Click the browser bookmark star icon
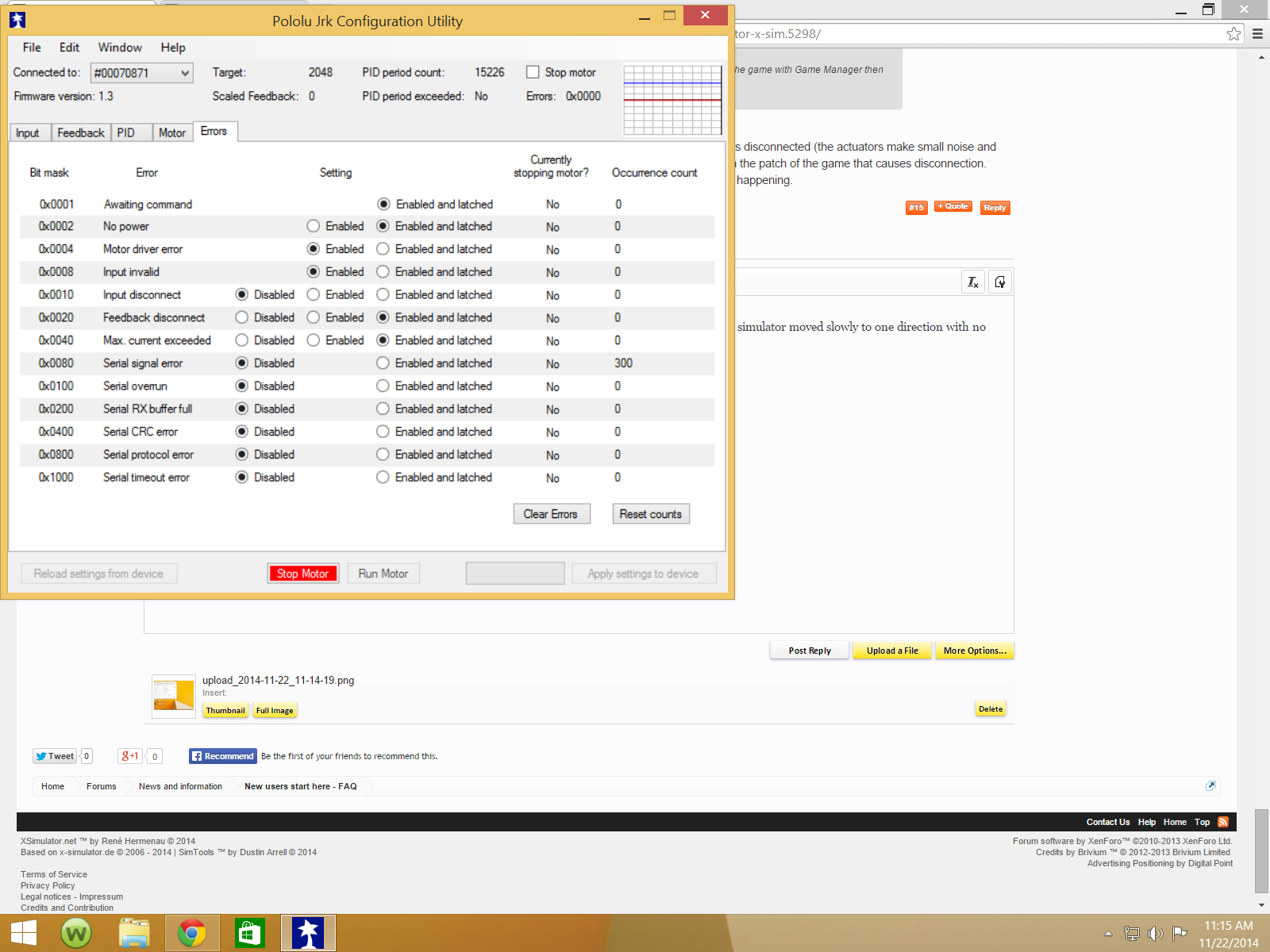This screenshot has height=952, width=1270. pos(1233,34)
